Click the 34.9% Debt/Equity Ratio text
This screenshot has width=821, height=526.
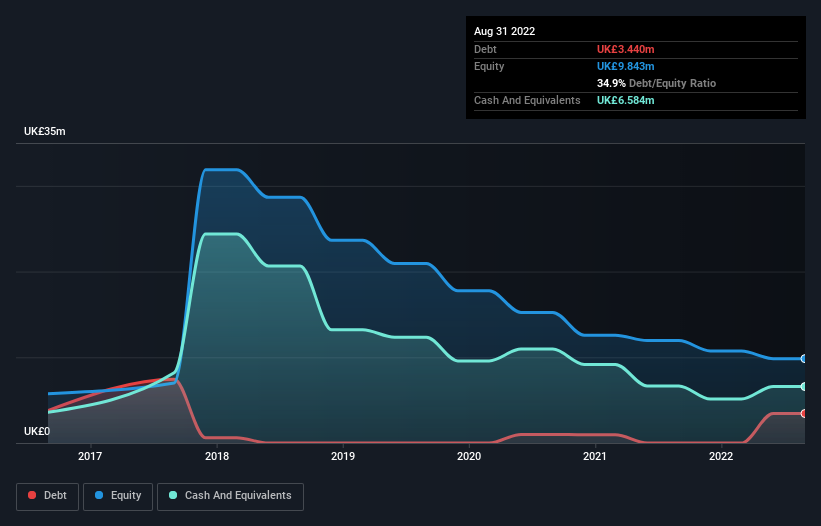[x=657, y=83]
